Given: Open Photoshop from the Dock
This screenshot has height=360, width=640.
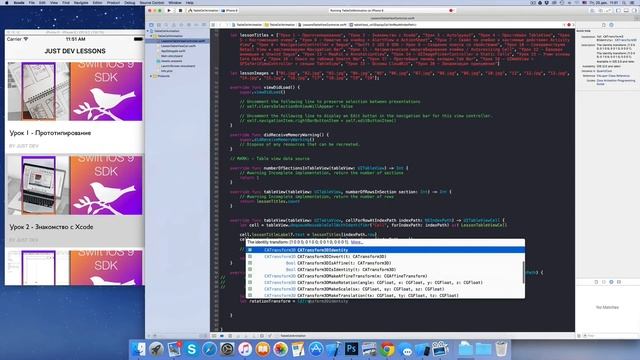Looking at the screenshot, I should point(351,349).
